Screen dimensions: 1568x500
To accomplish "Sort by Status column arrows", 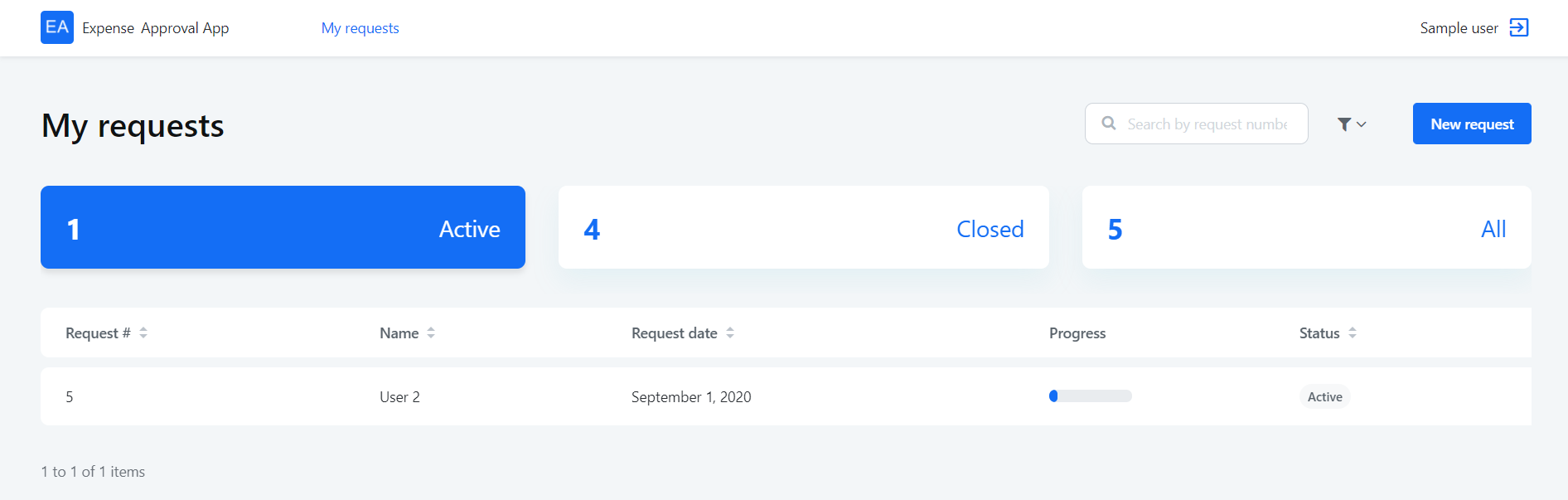I will click(1353, 333).
